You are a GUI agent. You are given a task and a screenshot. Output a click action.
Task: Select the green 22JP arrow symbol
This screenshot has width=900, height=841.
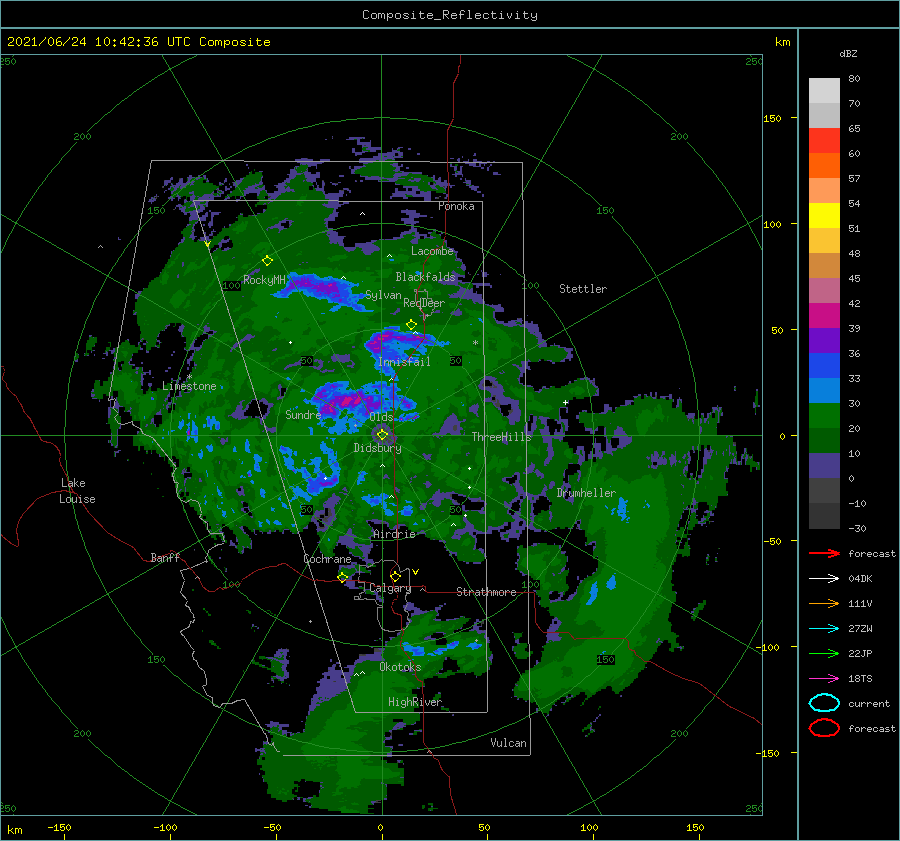click(x=824, y=653)
